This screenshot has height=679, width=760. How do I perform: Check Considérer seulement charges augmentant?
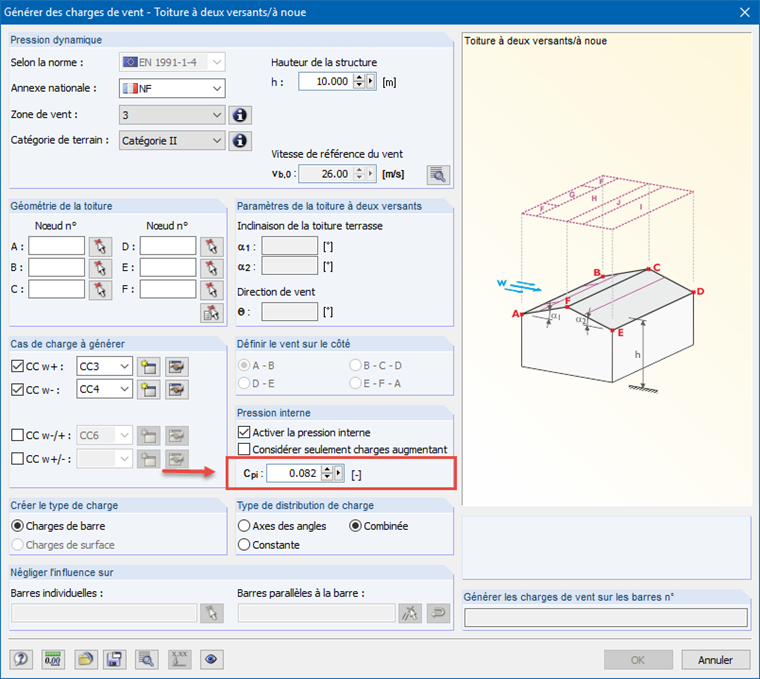[x=244, y=449]
